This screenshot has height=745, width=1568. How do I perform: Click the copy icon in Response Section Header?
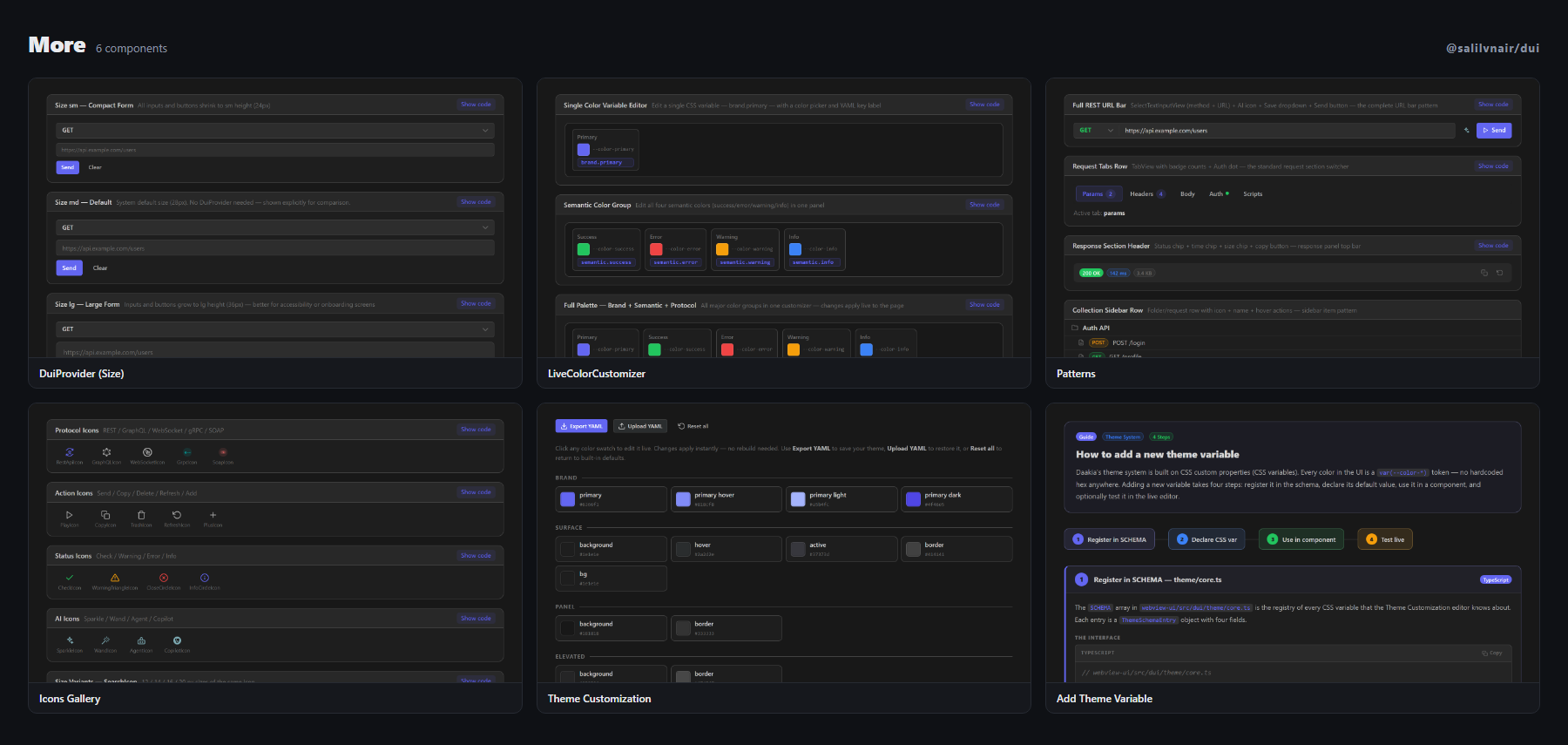[1484, 273]
